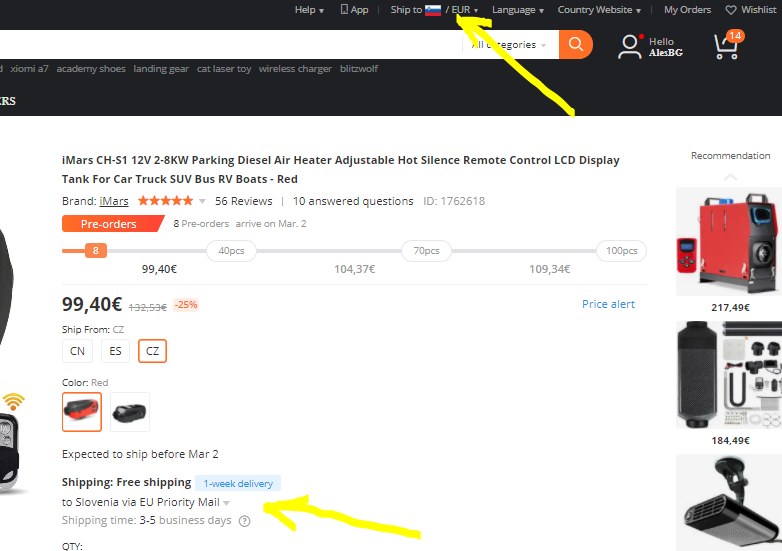Image resolution: width=782 pixels, height=551 pixels.
Task: View the 56 Reviews
Action: 243,201
